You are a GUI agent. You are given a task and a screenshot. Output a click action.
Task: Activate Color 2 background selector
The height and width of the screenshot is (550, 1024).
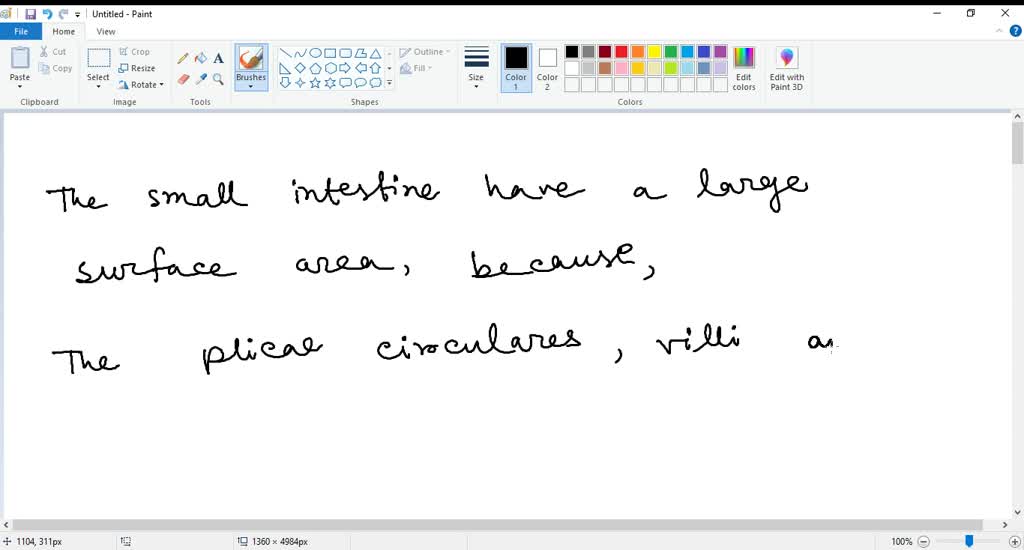point(547,67)
